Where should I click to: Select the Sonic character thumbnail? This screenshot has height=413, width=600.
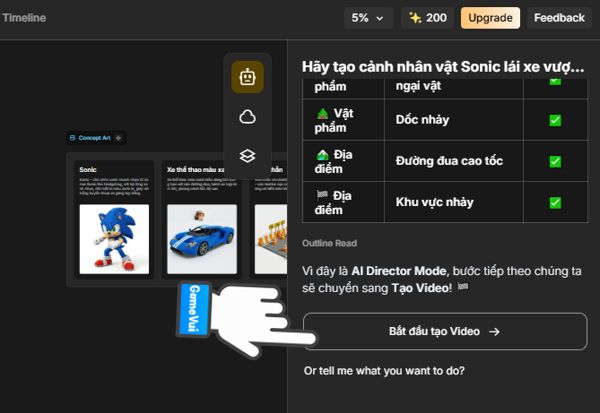[114, 239]
